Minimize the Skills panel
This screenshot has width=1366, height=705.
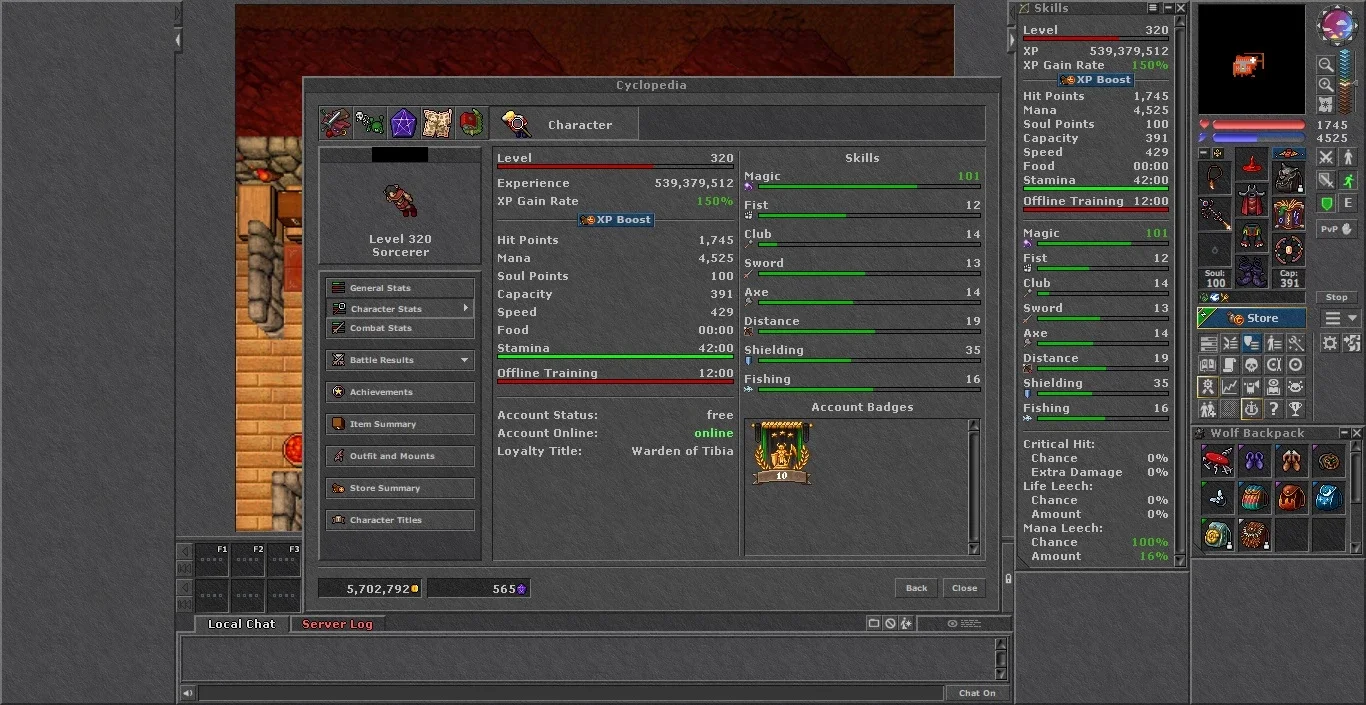point(1166,8)
